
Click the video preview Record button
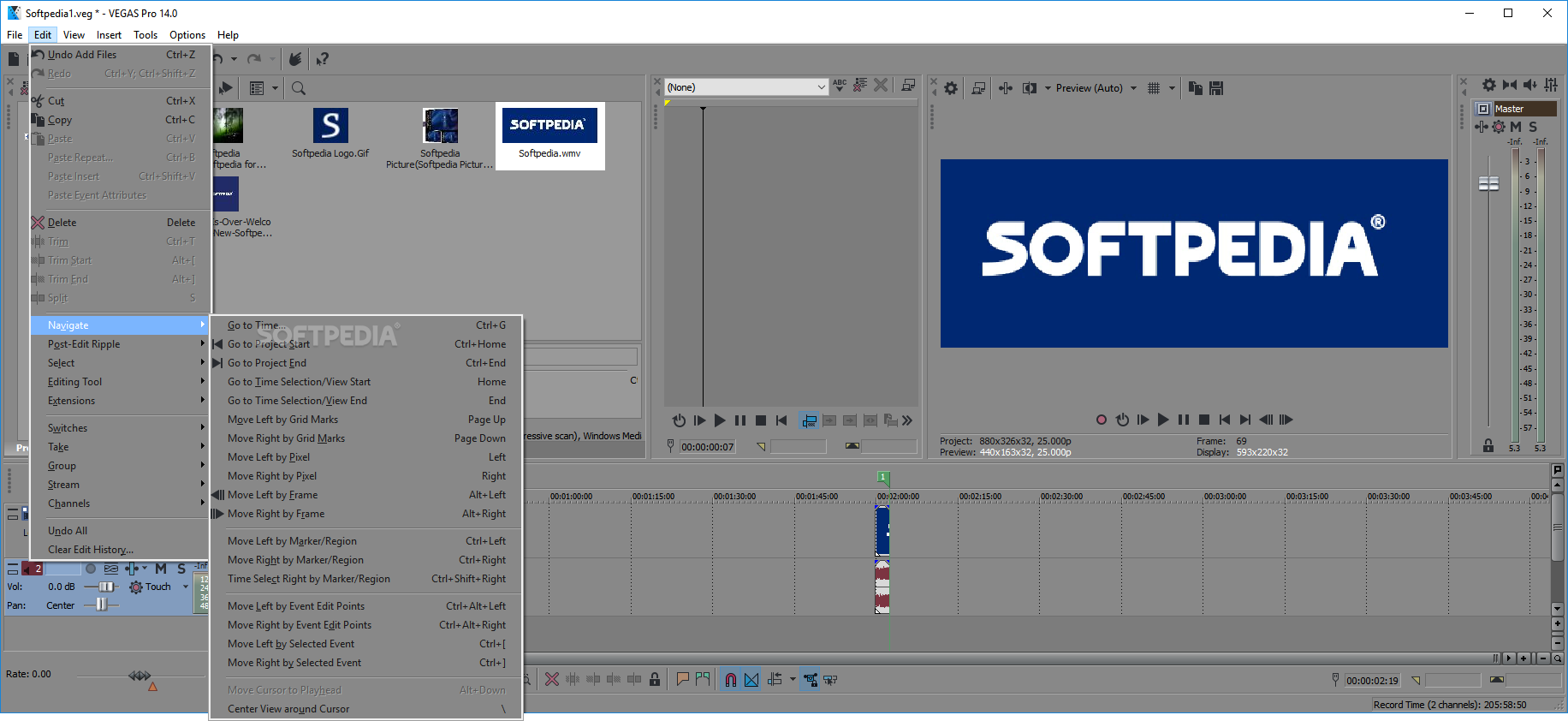pos(1102,420)
